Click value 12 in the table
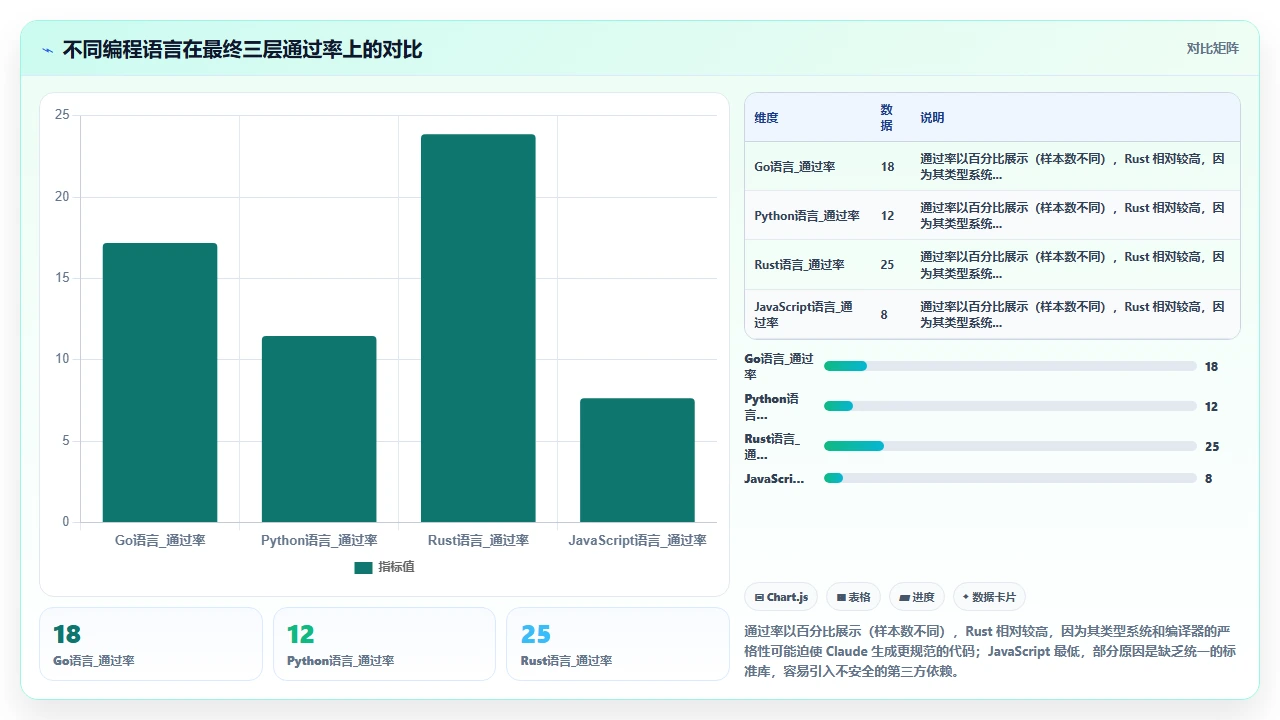 click(x=887, y=216)
